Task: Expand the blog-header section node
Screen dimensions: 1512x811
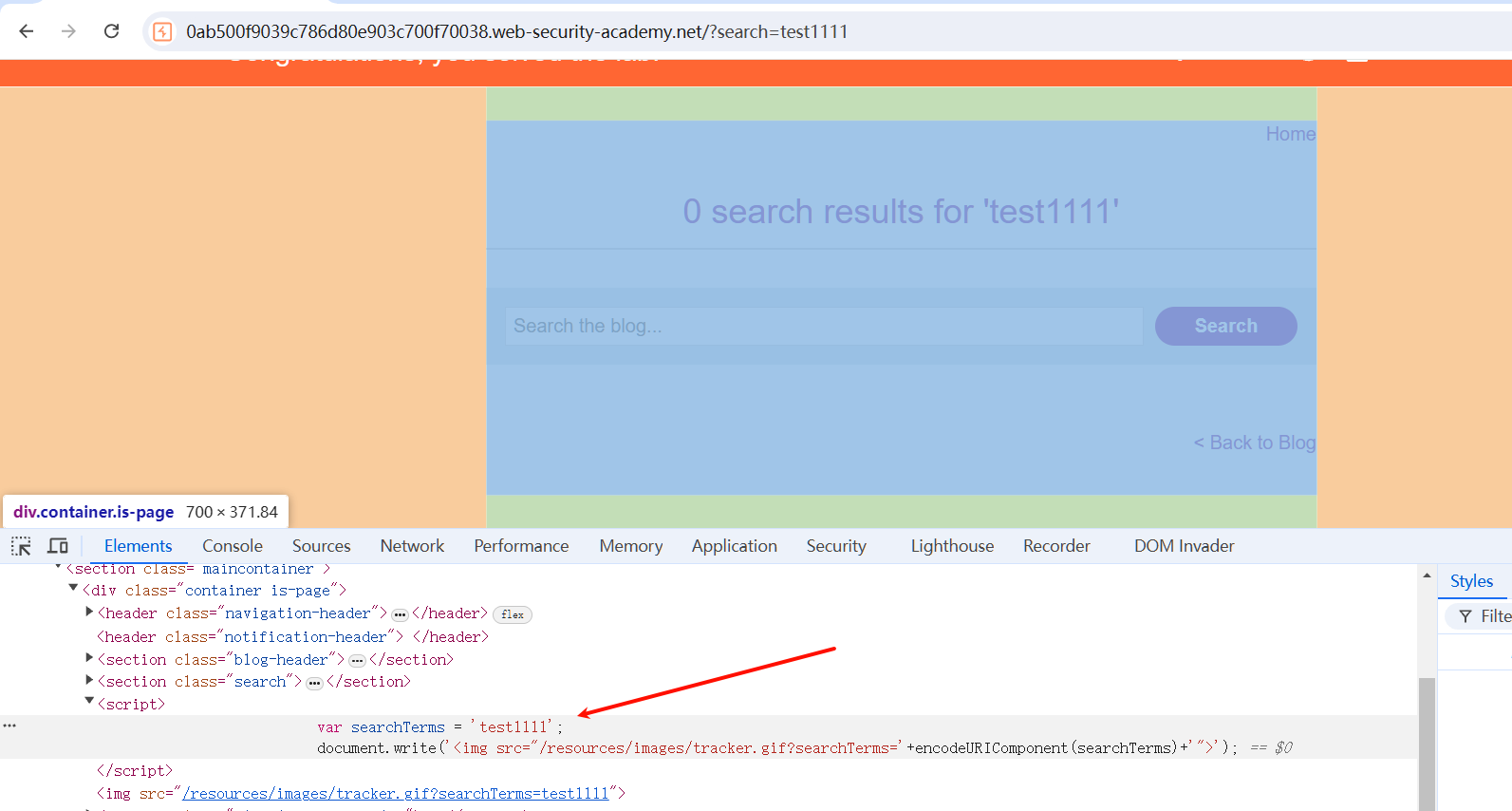Action: [x=89, y=658]
